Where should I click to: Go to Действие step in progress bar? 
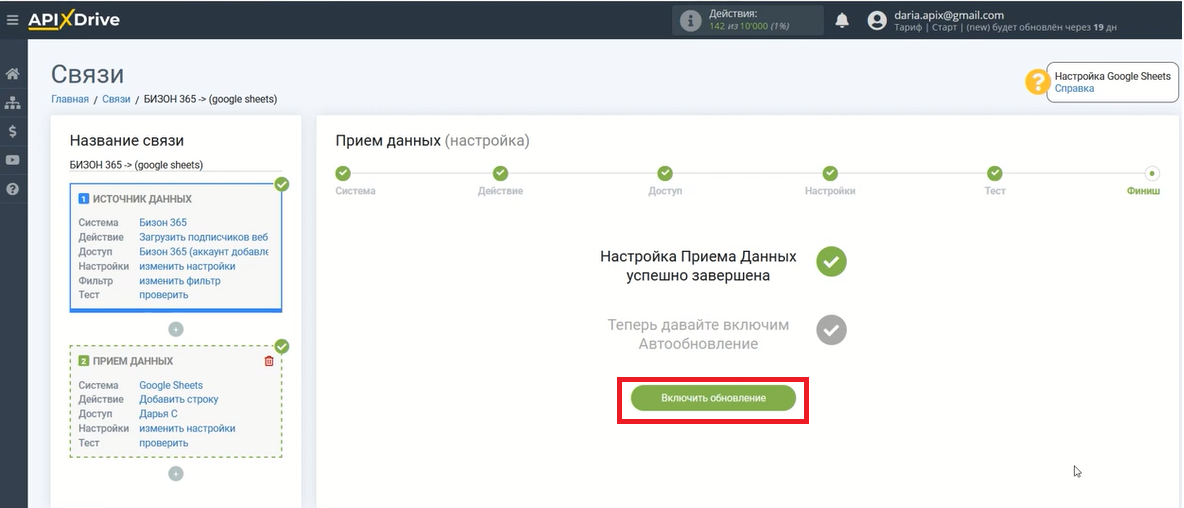tap(501, 174)
